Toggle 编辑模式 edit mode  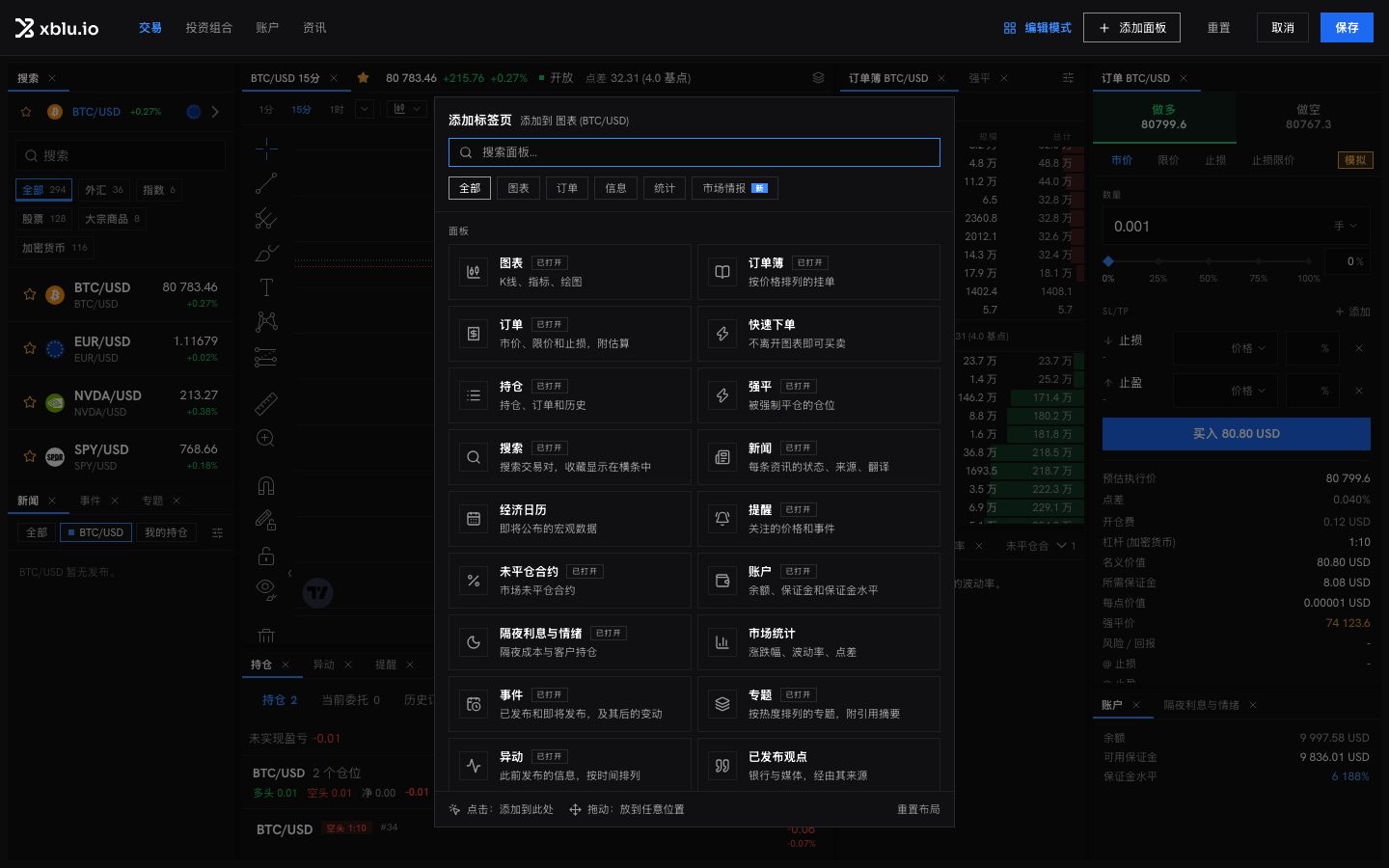[x=1037, y=28]
